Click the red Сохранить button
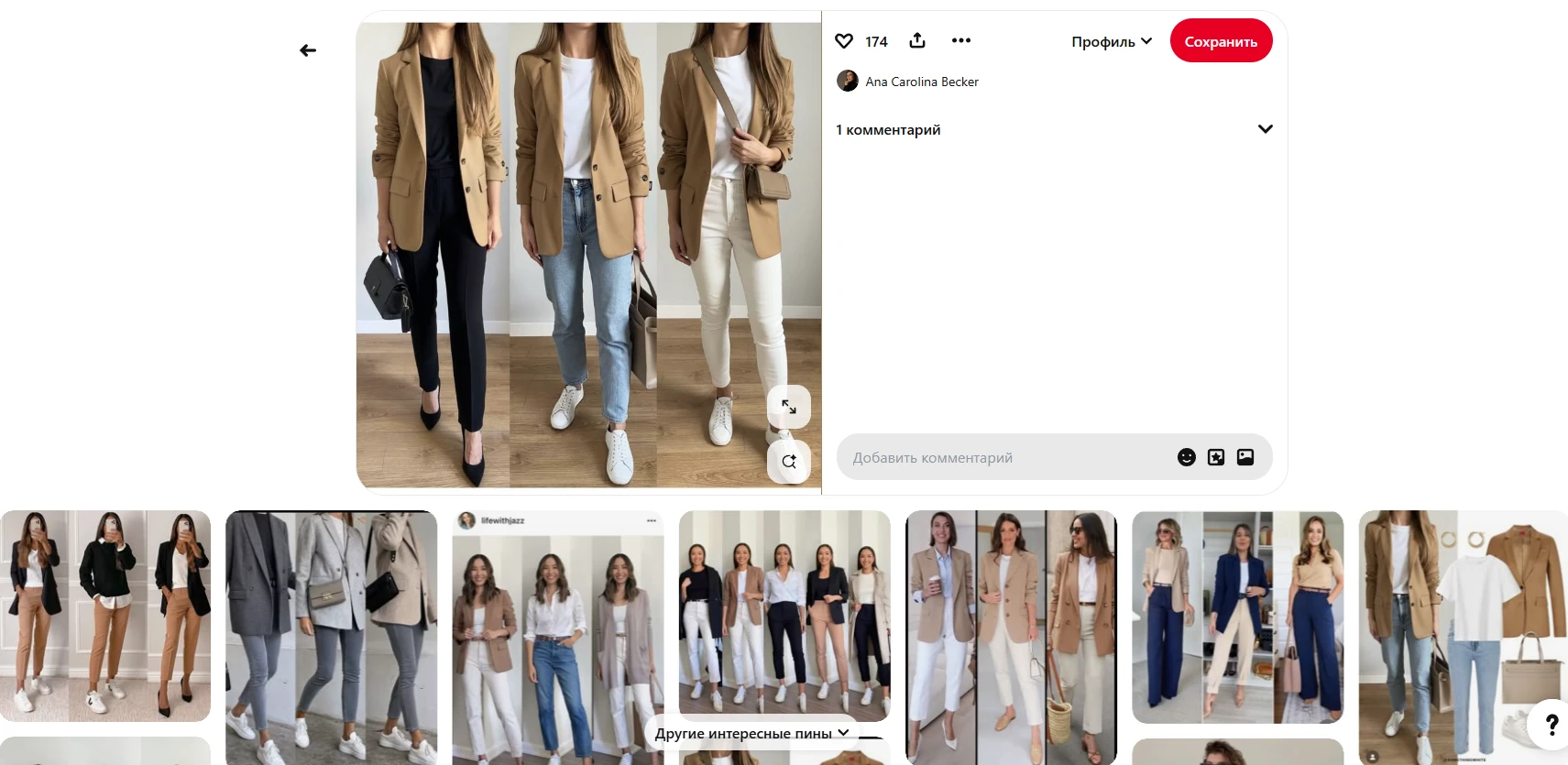 [x=1221, y=41]
